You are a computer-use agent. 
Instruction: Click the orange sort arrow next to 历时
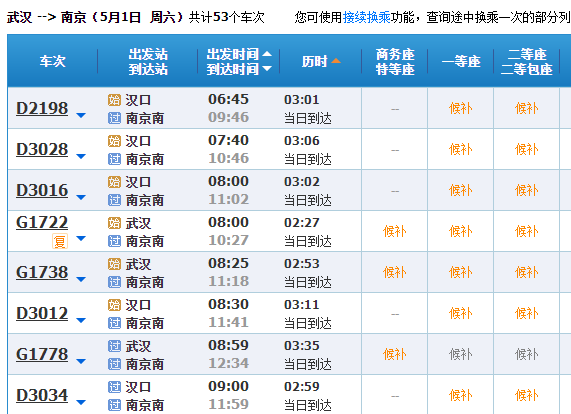pyautogui.click(x=336, y=61)
